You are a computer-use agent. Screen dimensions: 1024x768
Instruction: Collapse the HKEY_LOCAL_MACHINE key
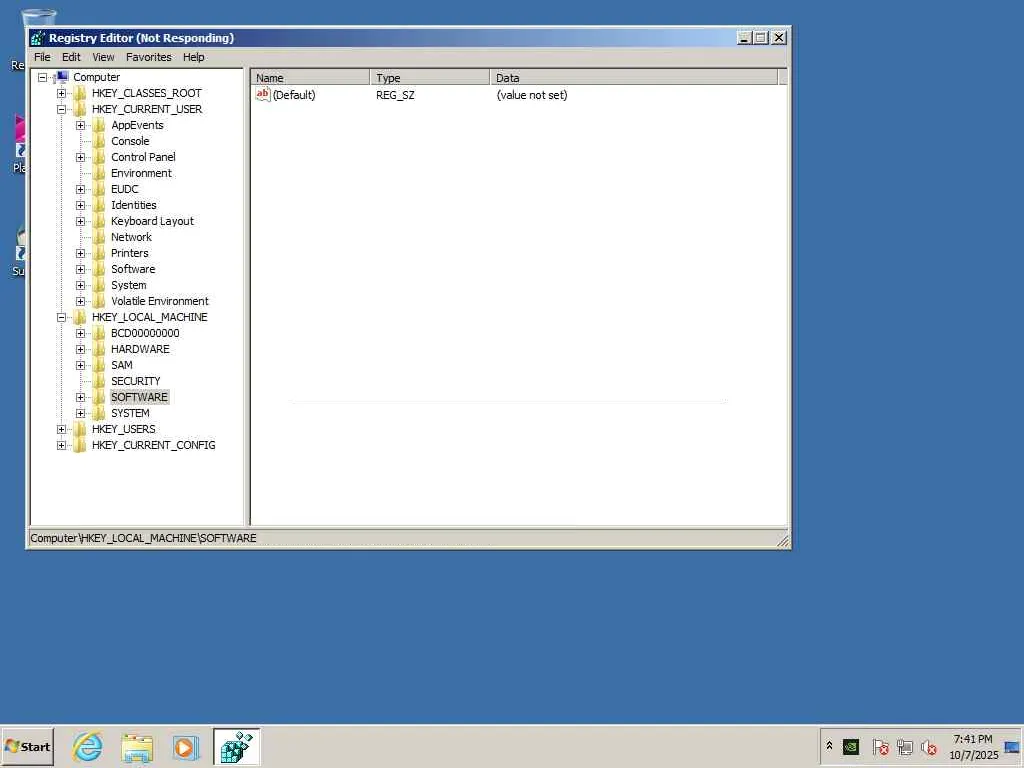pos(61,317)
